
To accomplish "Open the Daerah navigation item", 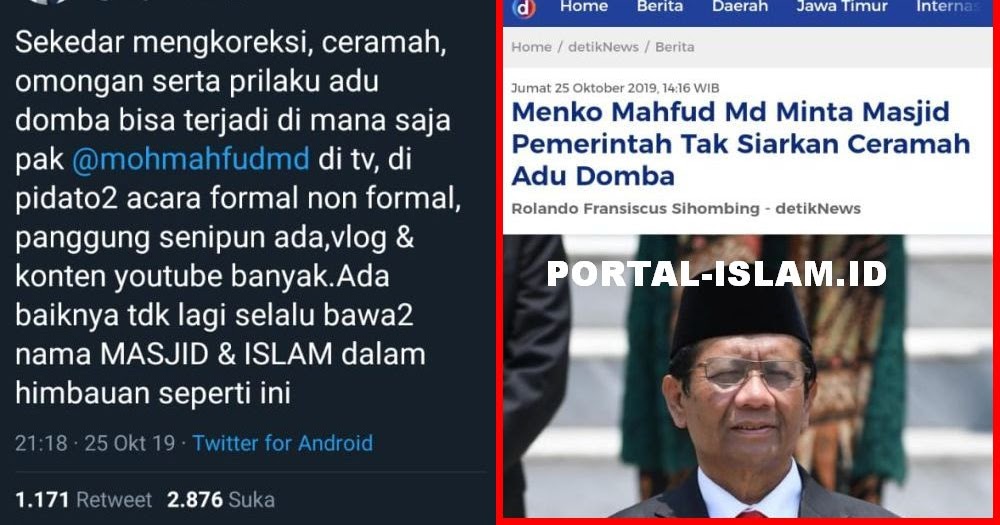I will pos(740,6).
